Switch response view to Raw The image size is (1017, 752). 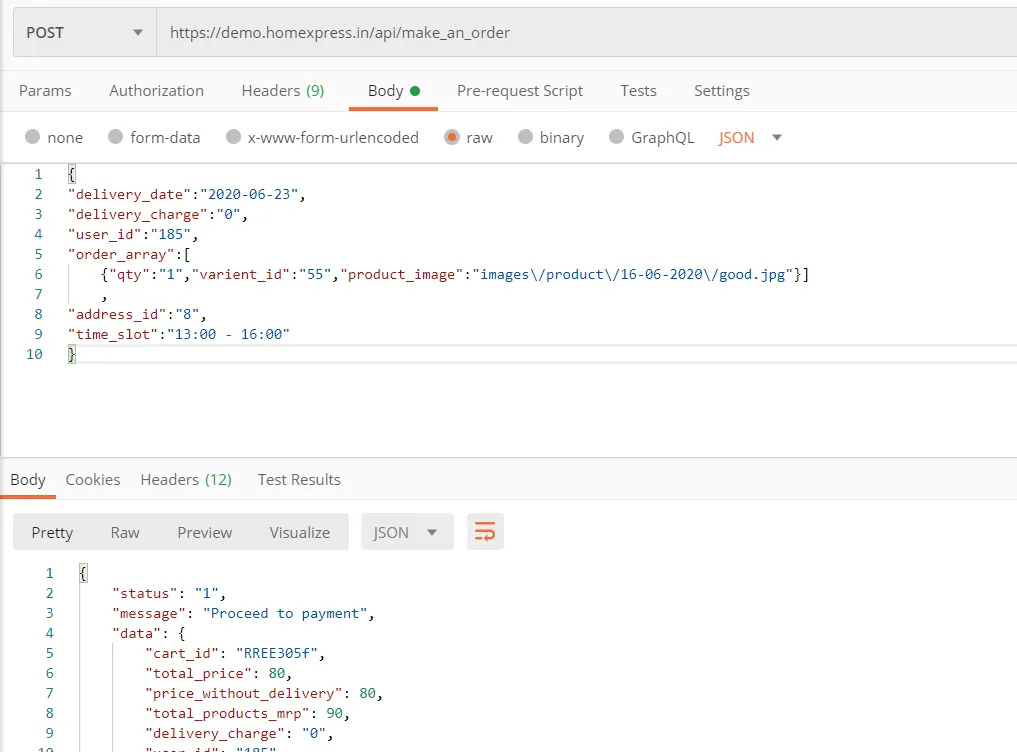point(125,532)
